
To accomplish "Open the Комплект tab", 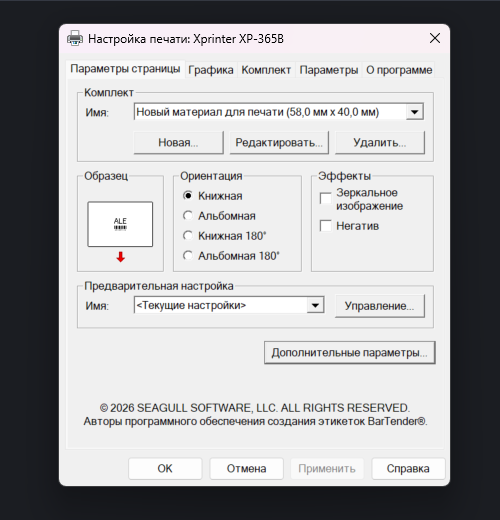I will pyautogui.click(x=266, y=70).
